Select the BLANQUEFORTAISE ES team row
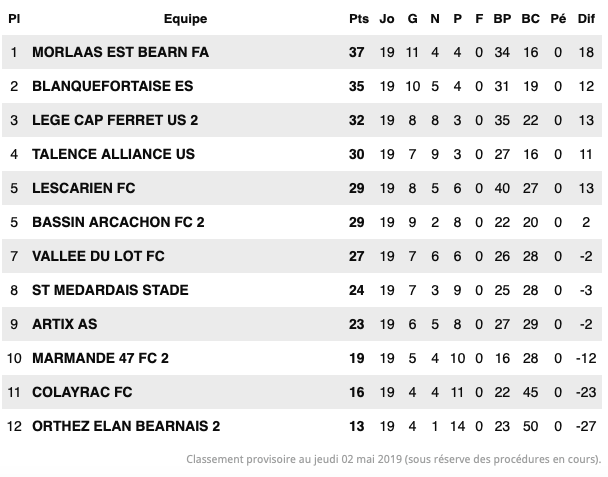Screen dimensions: 608x477 pos(302,86)
